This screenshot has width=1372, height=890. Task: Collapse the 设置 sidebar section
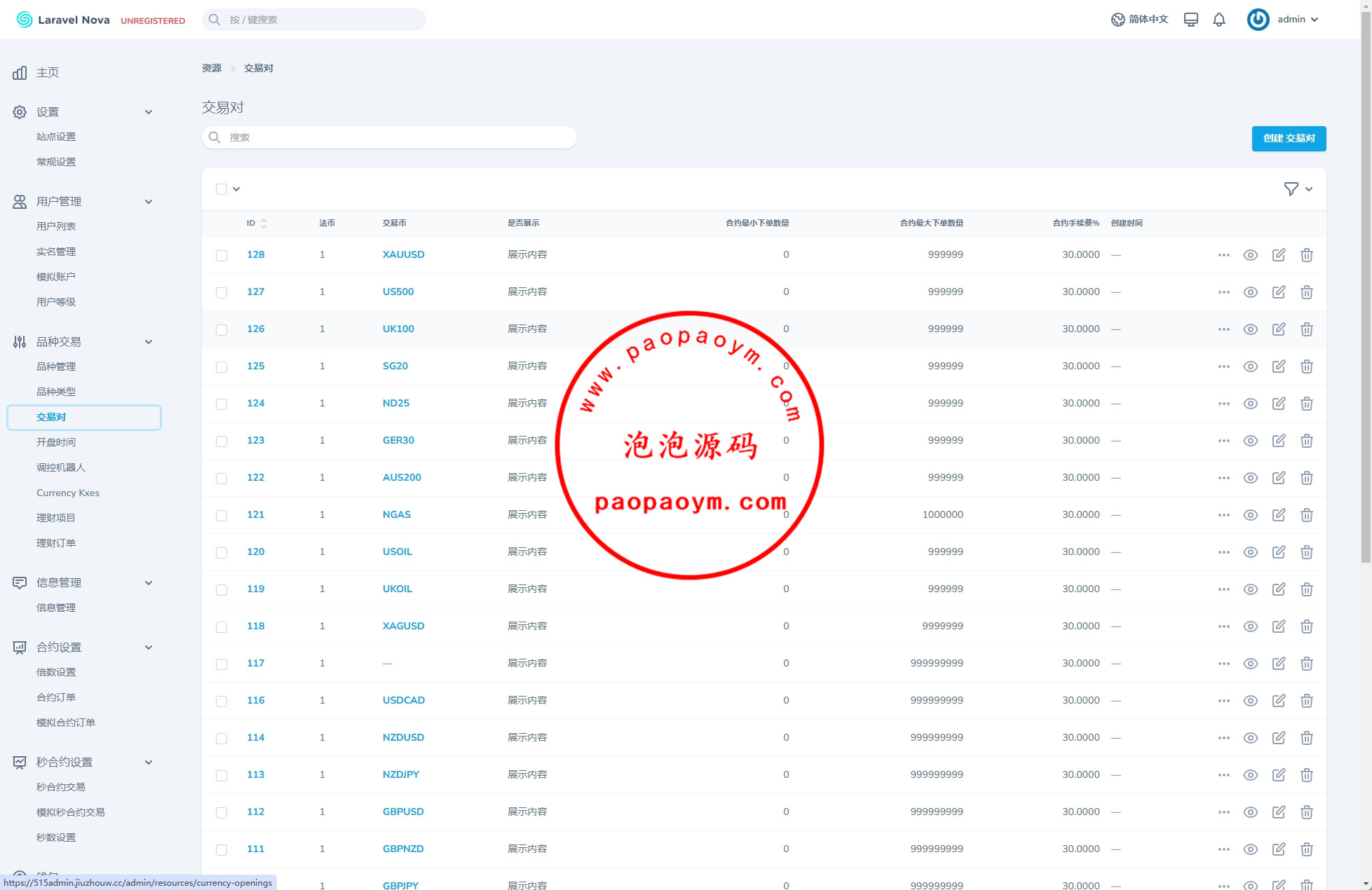[149, 112]
